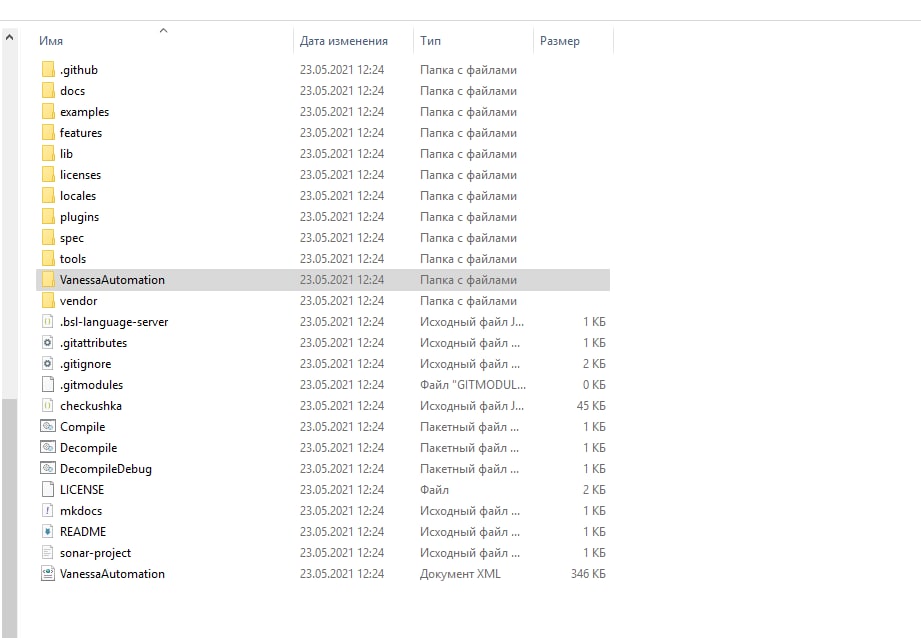Select the mkdocs file name

(x=80, y=511)
